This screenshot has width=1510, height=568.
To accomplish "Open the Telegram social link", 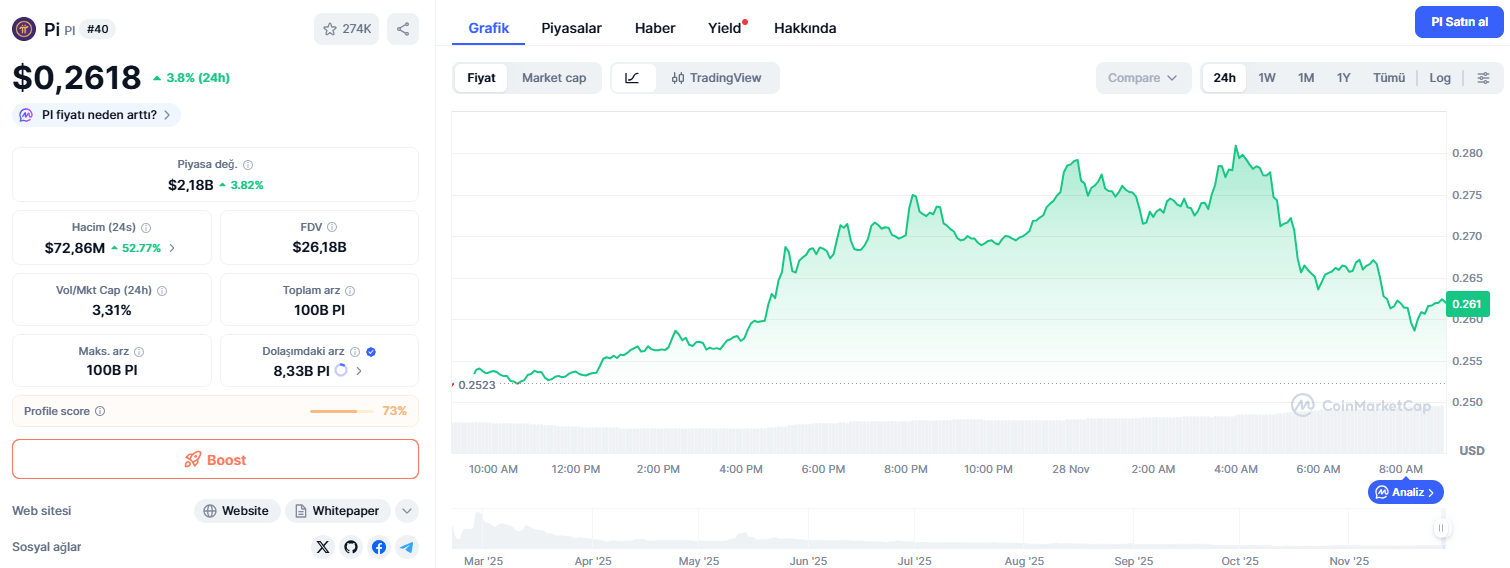I will tap(406, 547).
